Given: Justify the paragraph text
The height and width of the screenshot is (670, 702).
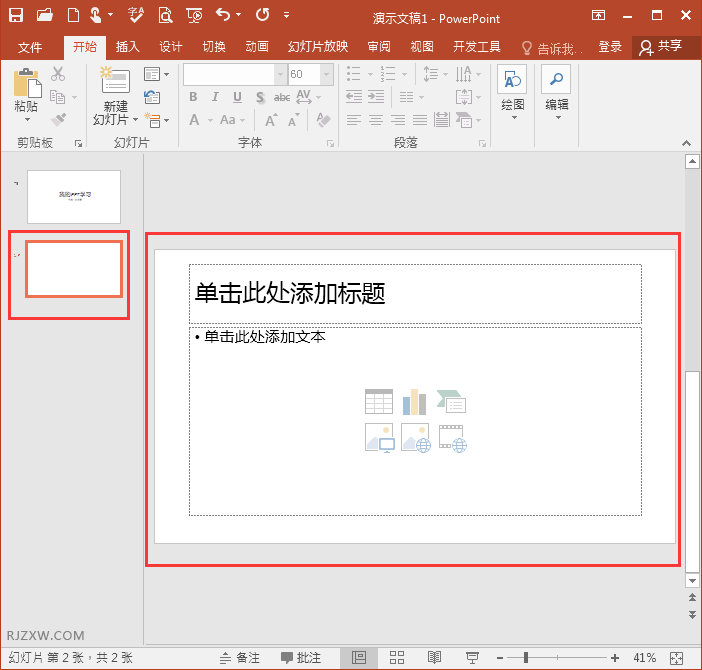Looking at the screenshot, I should click(x=419, y=119).
